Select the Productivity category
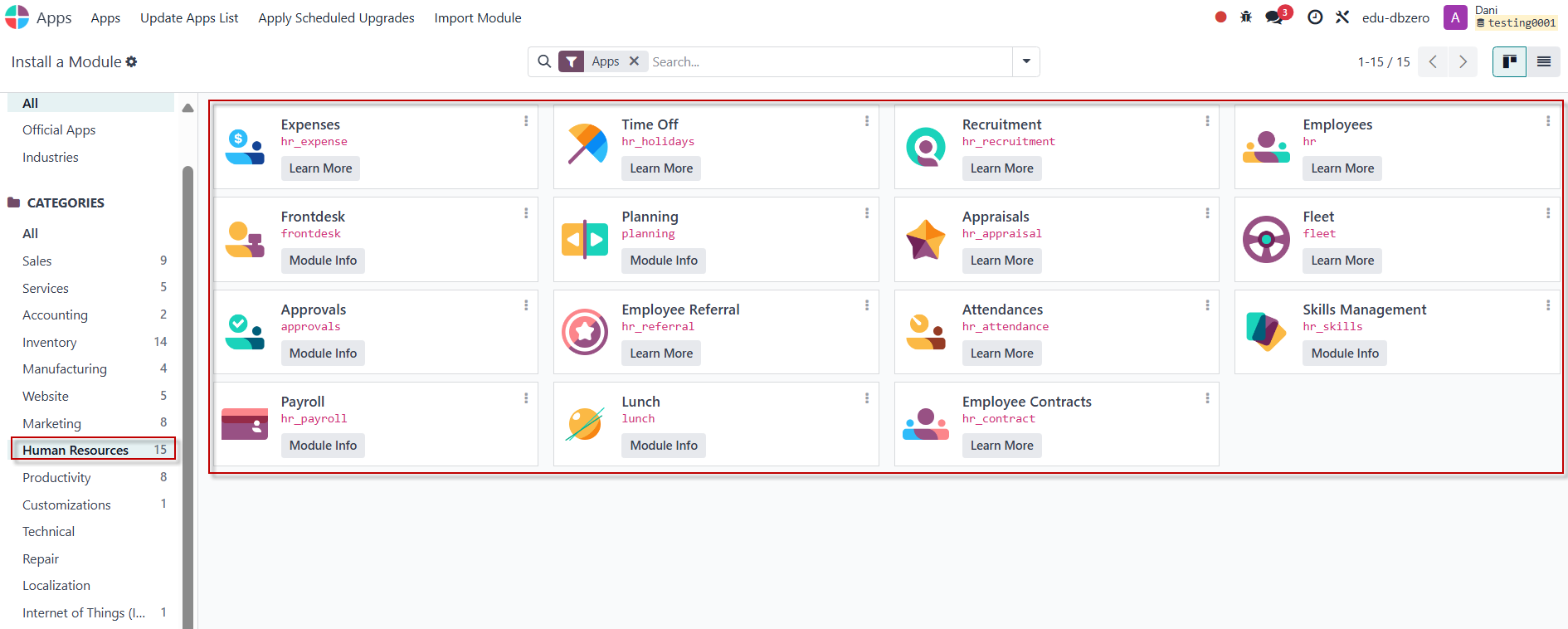 (94, 477)
